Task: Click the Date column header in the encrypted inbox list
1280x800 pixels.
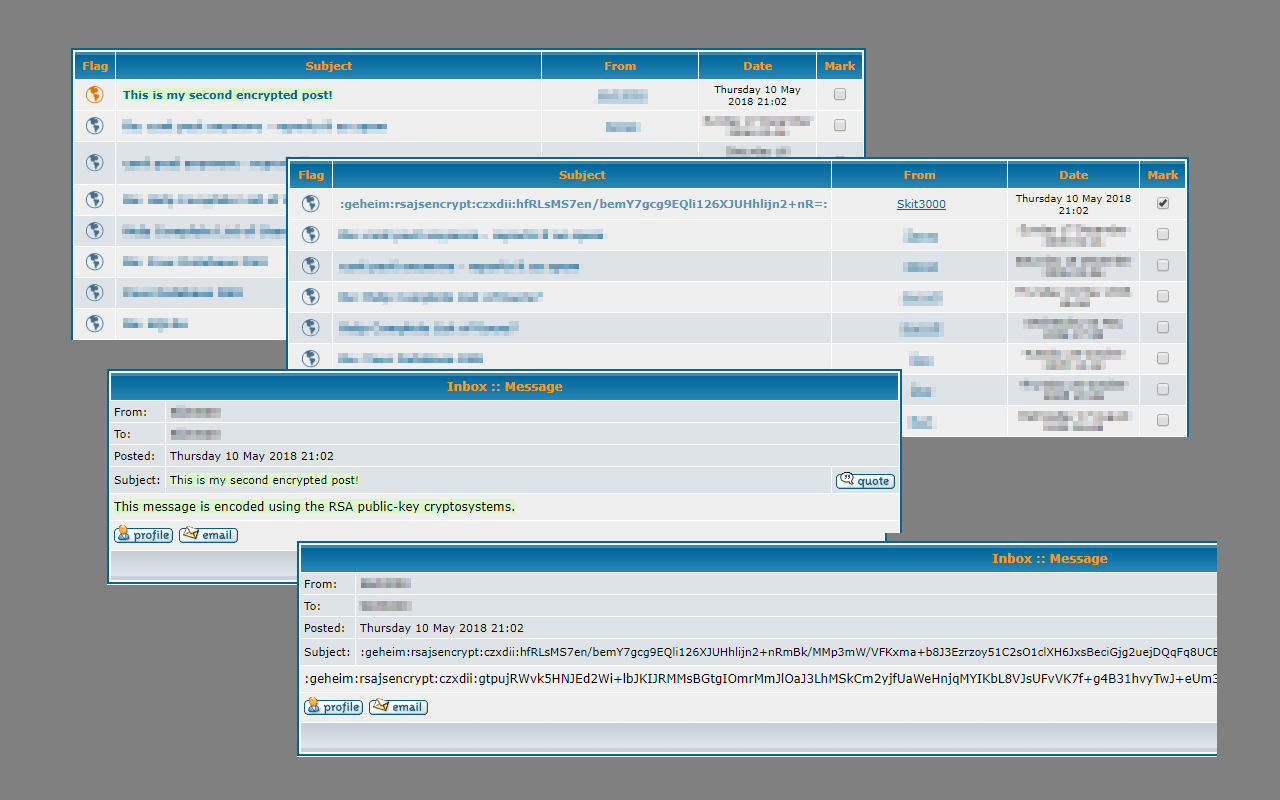Action: pyautogui.click(x=1073, y=175)
